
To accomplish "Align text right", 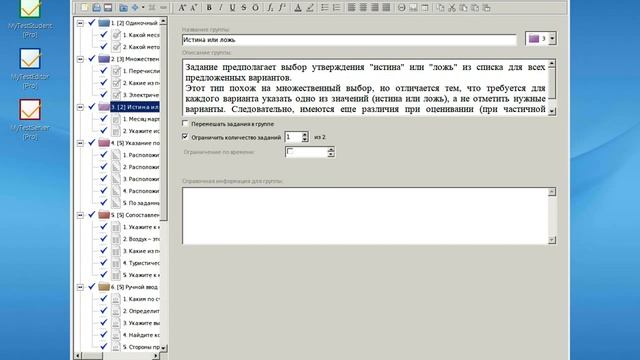I will coord(374,8).
